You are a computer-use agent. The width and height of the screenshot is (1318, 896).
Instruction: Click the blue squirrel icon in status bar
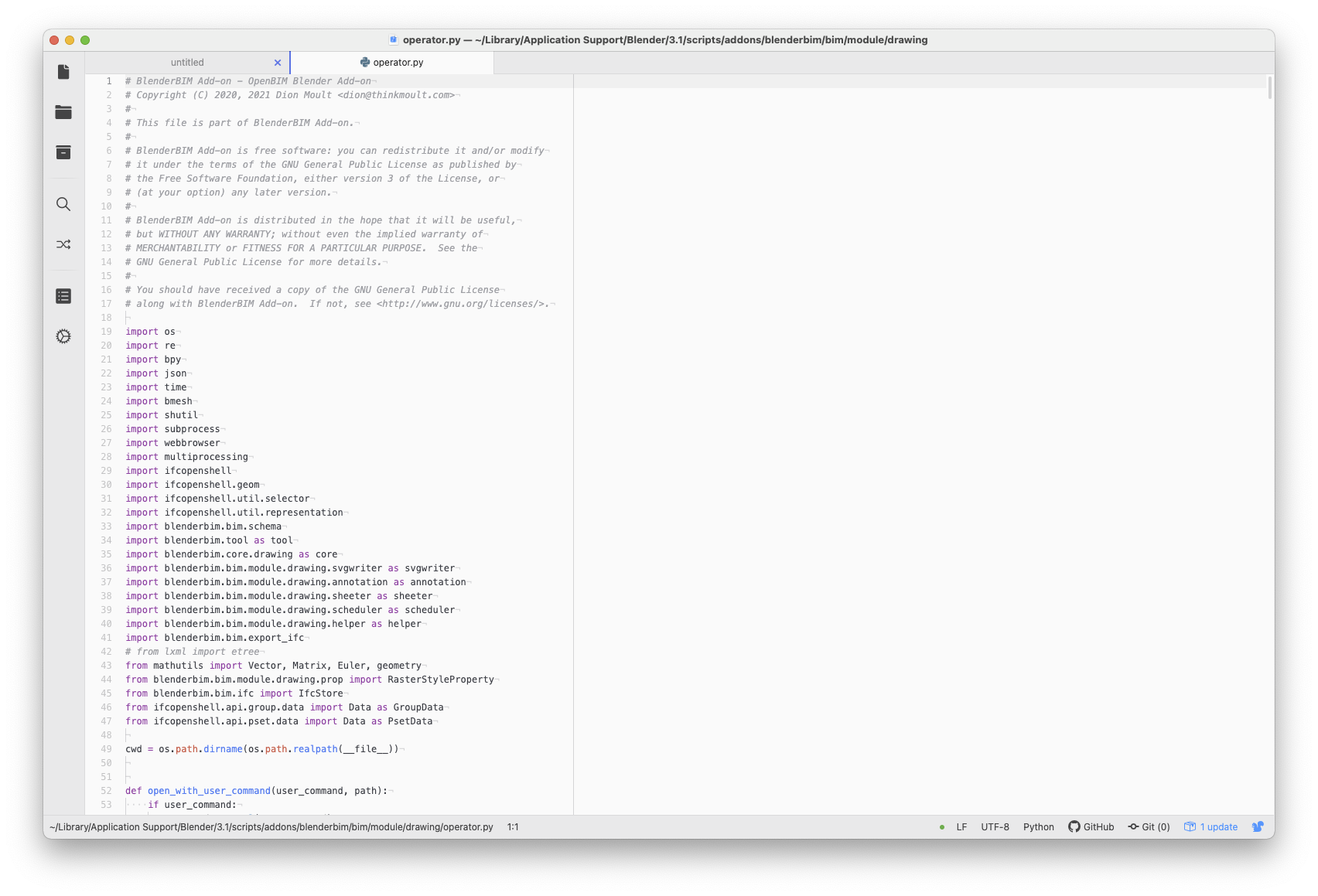pyautogui.click(x=1257, y=826)
